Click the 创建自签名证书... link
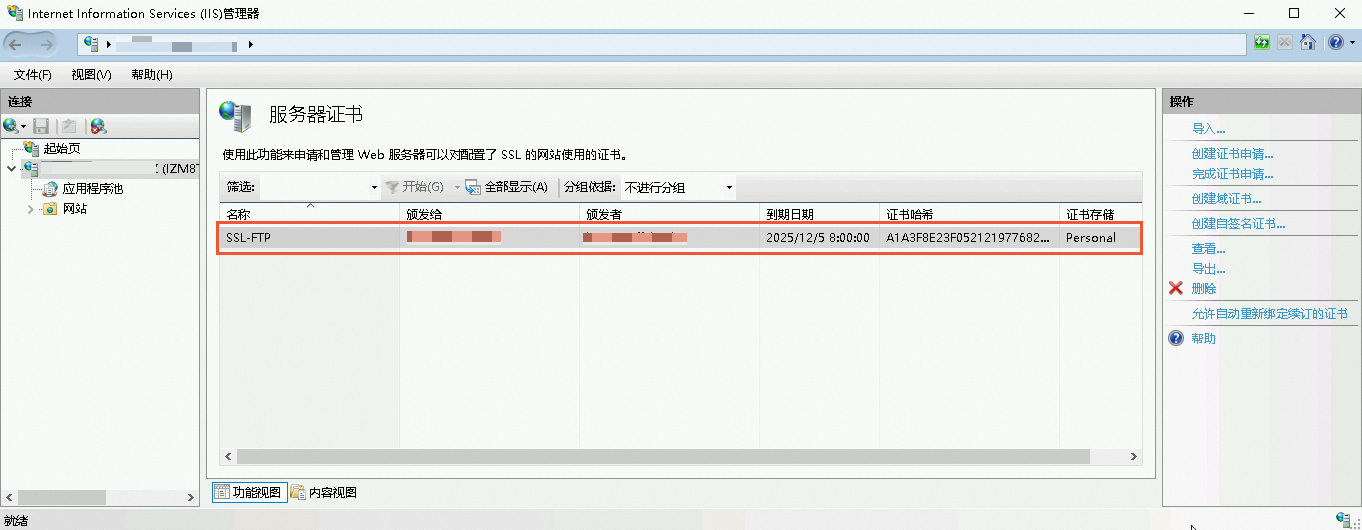Image resolution: width=1362 pixels, height=530 pixels. [x=1238, y=224]
